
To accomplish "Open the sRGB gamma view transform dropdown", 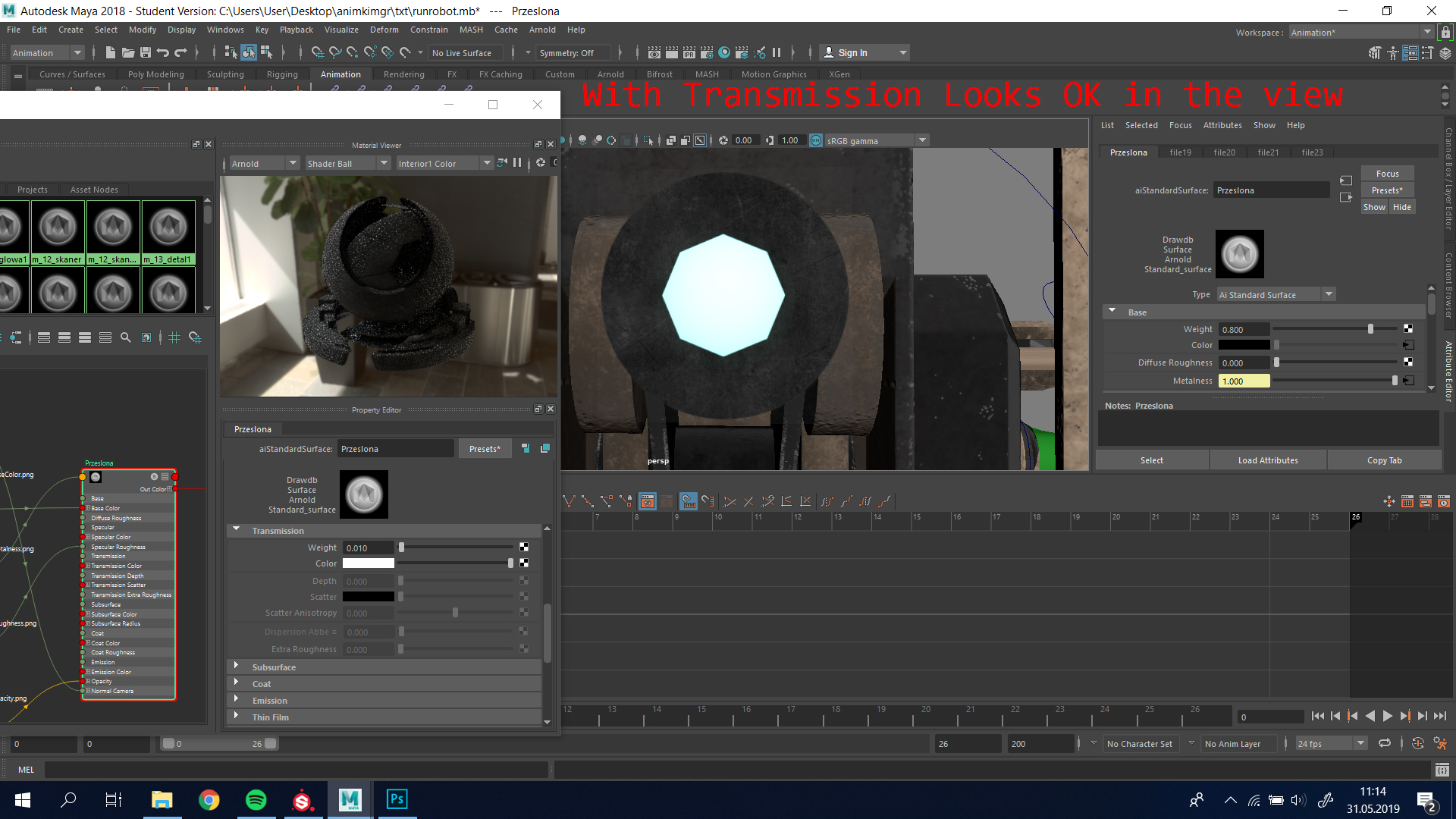I will tap(877, 140).
